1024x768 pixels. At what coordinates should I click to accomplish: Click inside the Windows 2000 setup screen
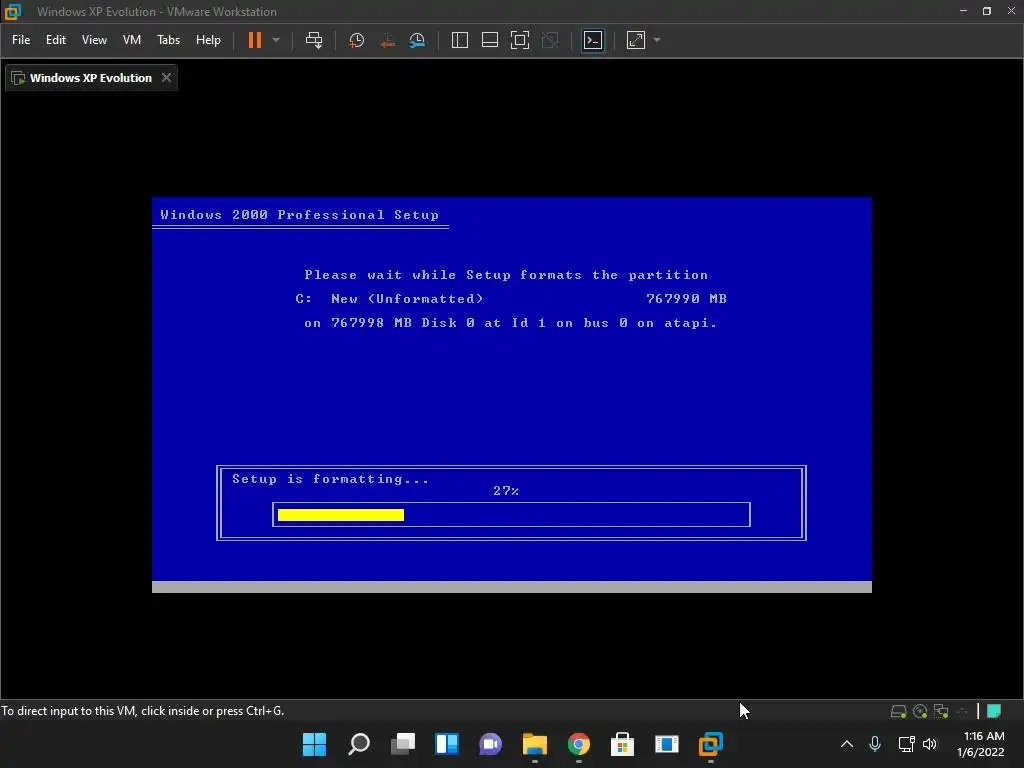pos(511,394)
